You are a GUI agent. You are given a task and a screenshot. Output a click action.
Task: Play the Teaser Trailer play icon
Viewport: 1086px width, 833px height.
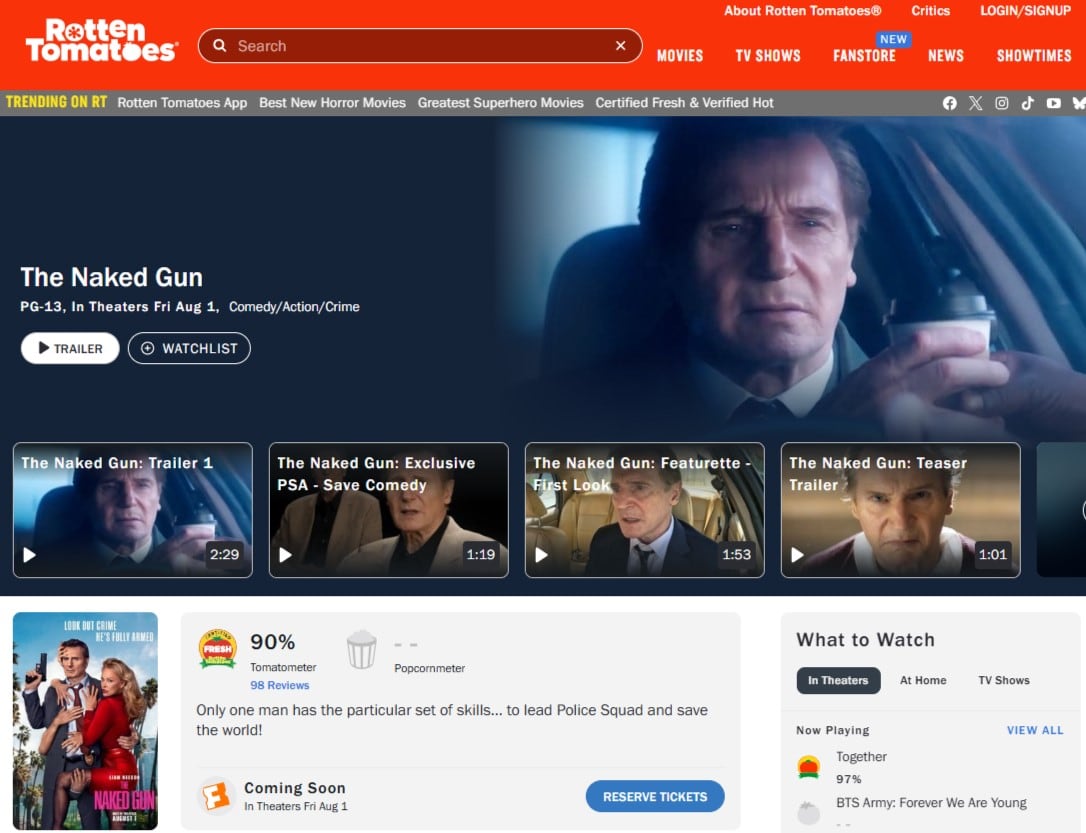click(797, 555)
